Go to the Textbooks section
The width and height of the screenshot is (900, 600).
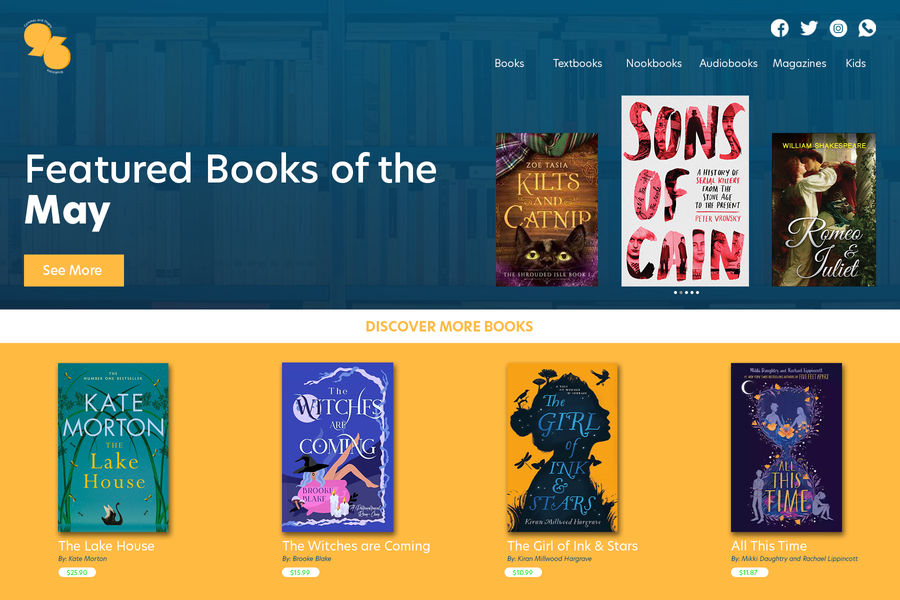point(577,64)
